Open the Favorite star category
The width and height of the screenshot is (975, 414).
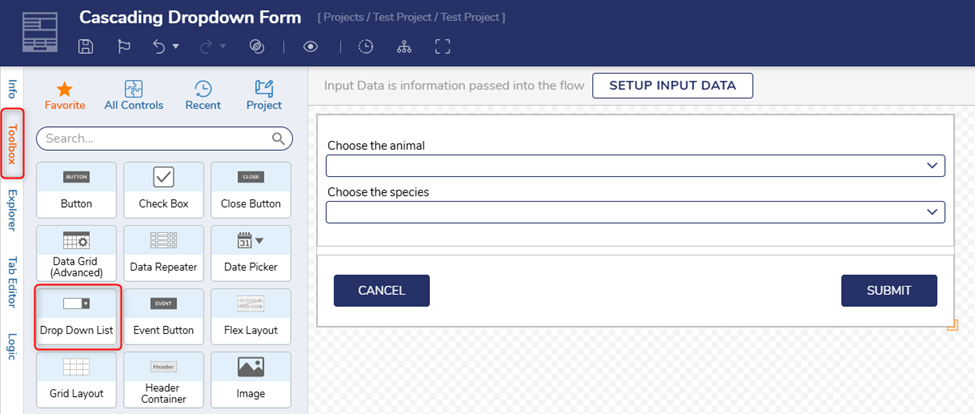(65, 95)
